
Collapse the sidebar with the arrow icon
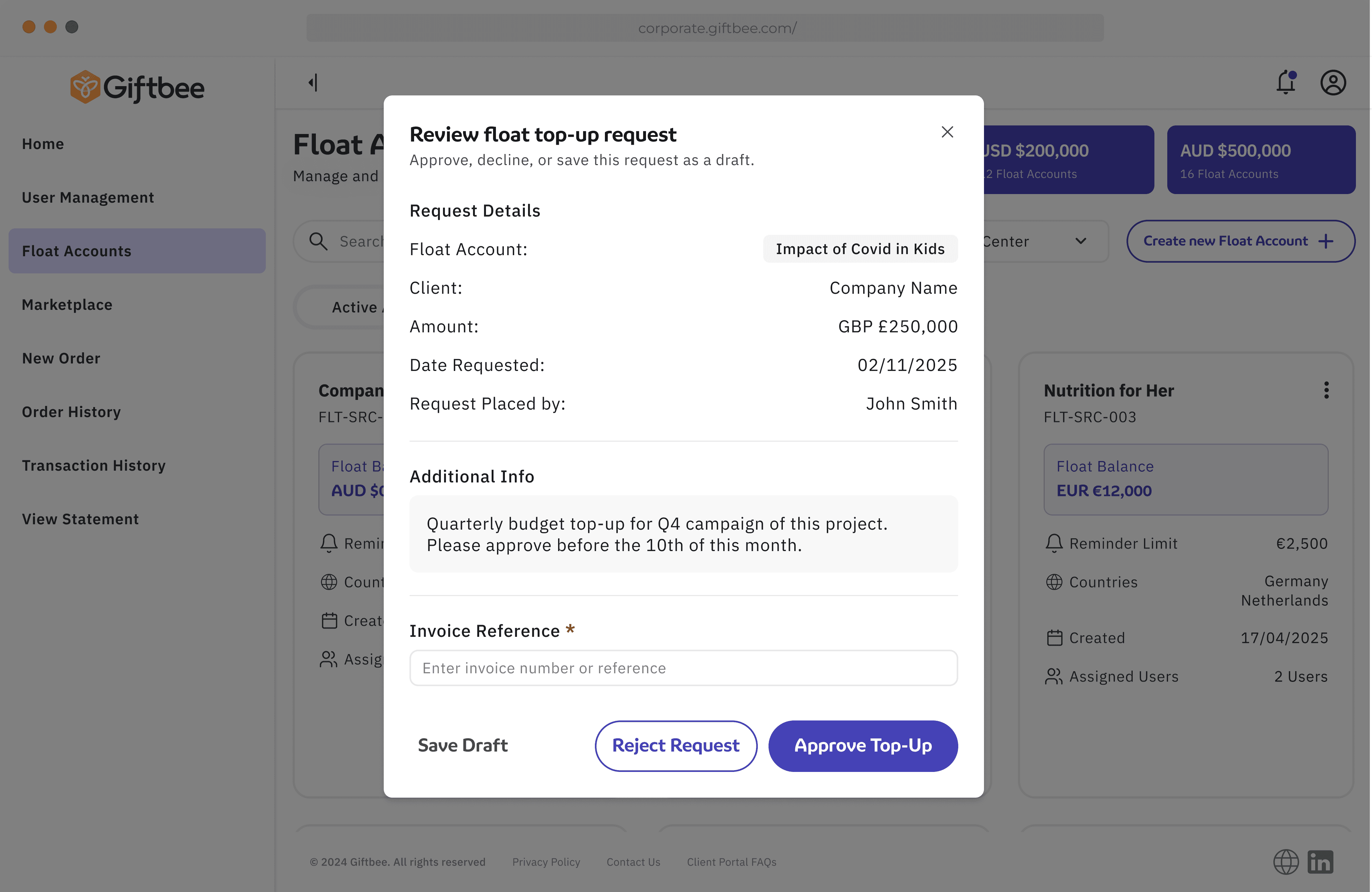tap(313, 83)
